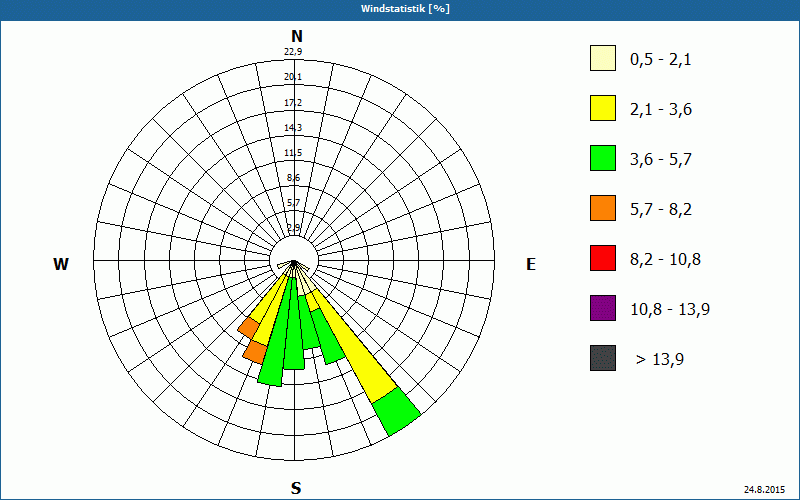Image resolution: width=800 pixels, height=500 pixels.
Task: Click the 2,9 radial scale value
Action: tap(294, 227)
